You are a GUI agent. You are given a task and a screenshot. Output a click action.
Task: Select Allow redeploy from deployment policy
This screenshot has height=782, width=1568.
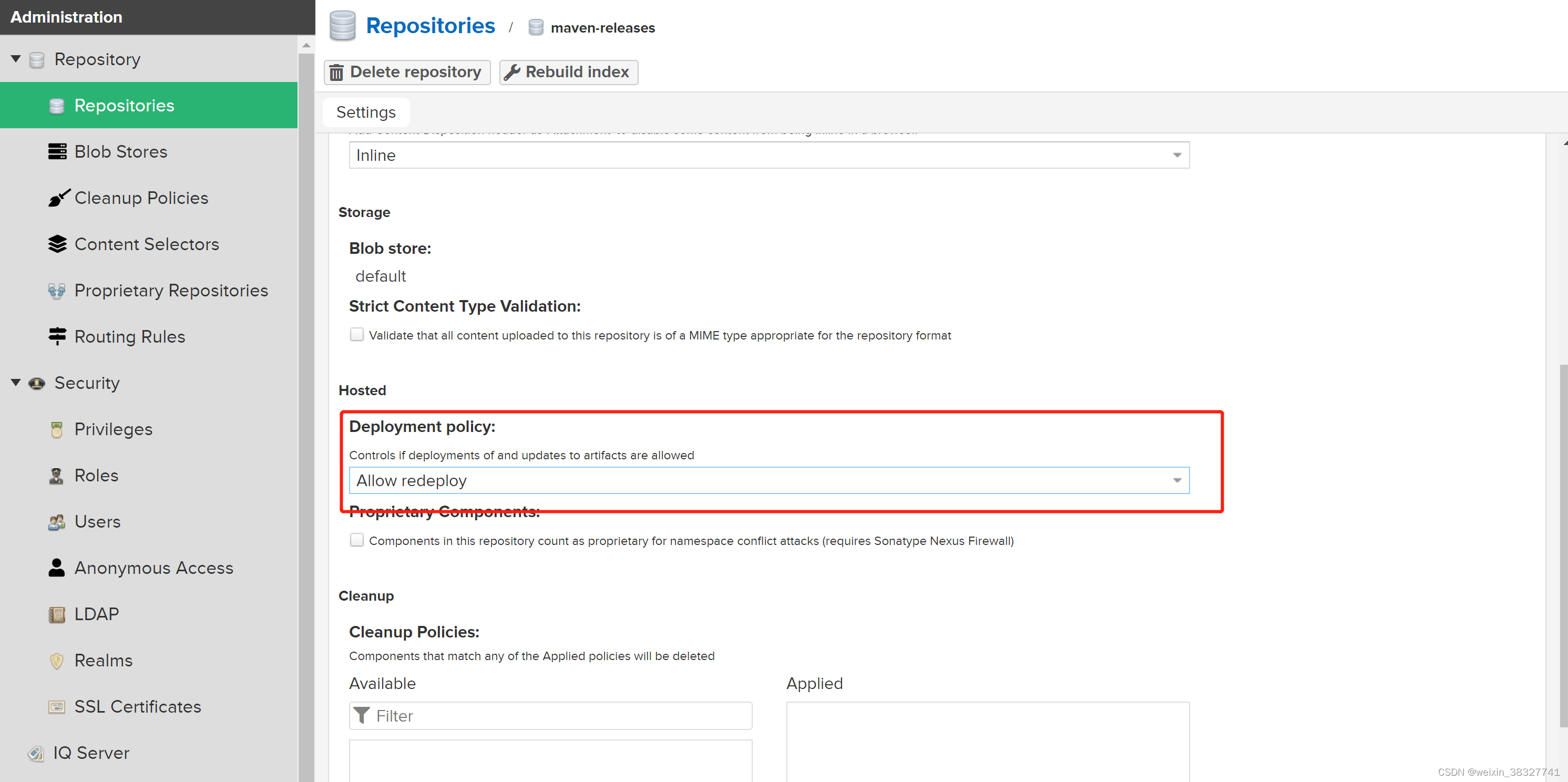coord(768,481)
